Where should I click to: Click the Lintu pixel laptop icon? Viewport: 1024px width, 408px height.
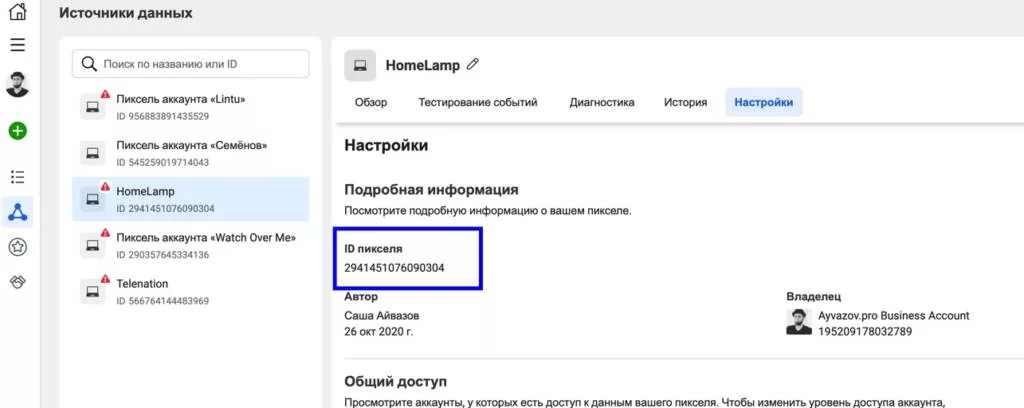[93, 107]
